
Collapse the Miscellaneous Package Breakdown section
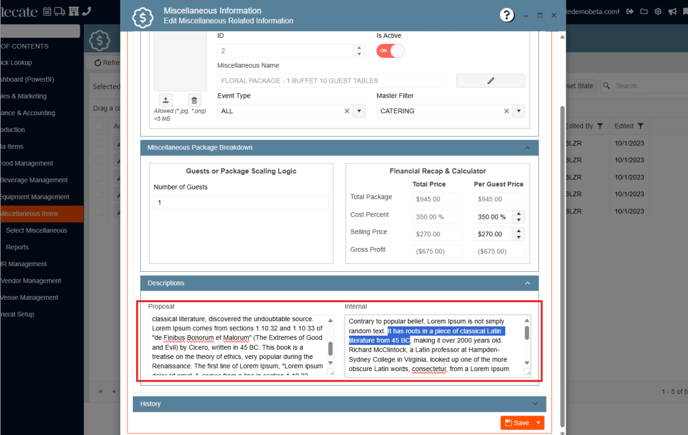[527, 148]
